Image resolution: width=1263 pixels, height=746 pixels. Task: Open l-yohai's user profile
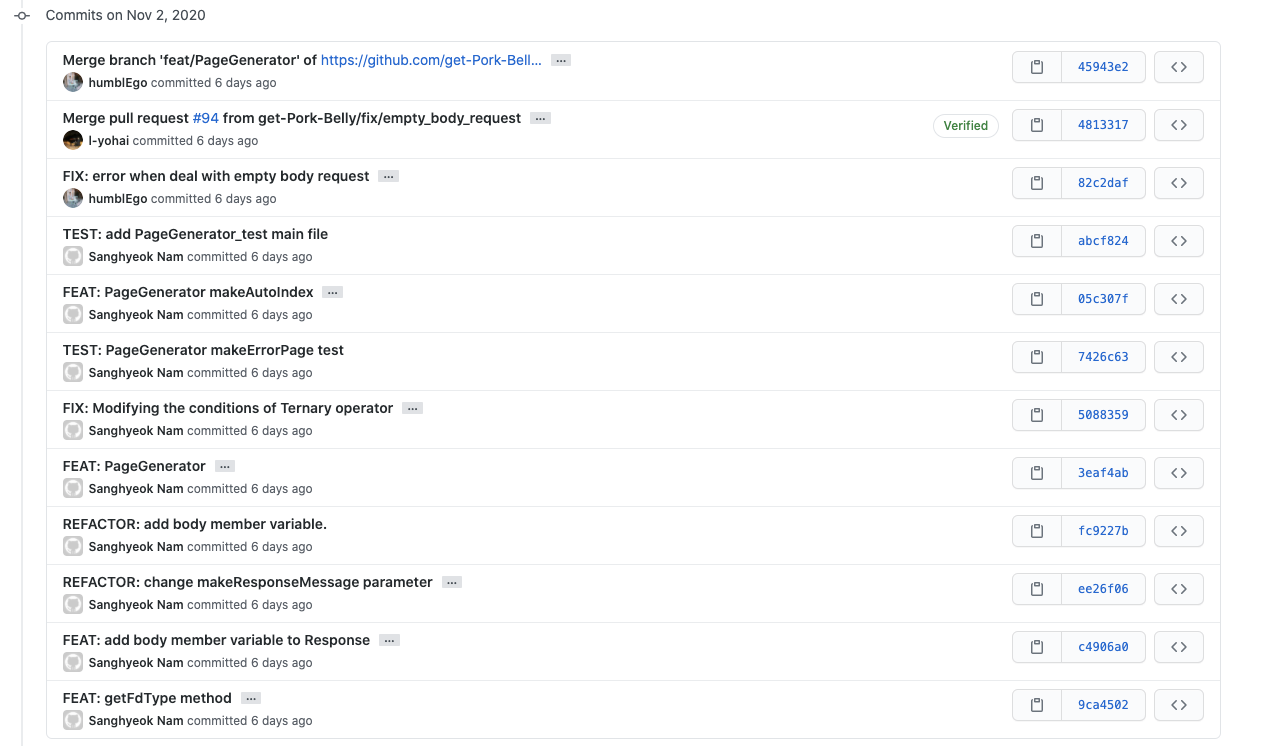pos(108,141)
